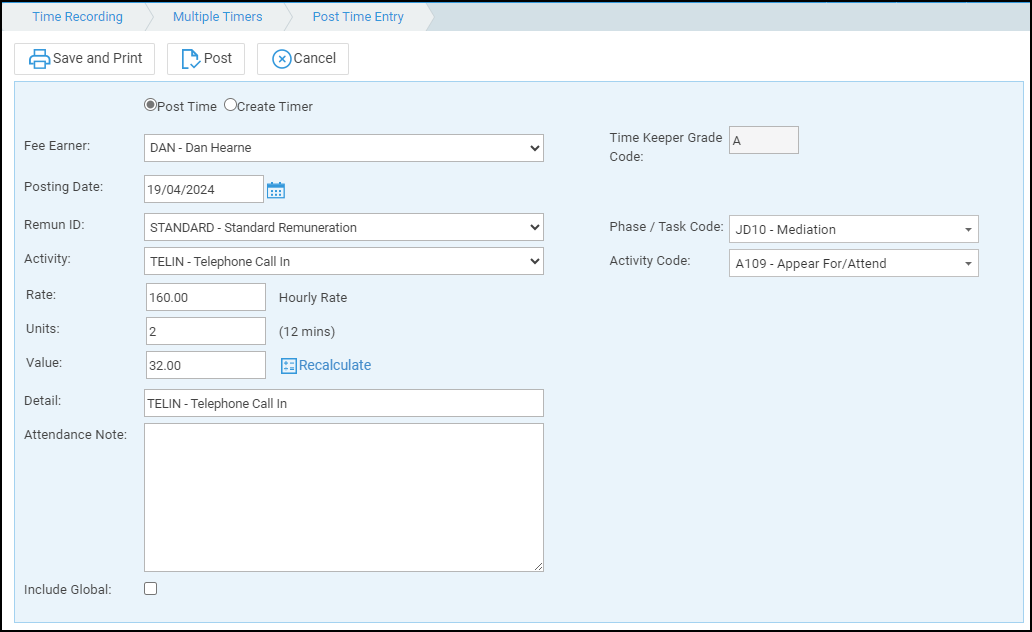Image resolution: width=1032 pixels, height=632 pixels.
Task: Click the printer icon on Save and Print
Action: tap(39, 58)
